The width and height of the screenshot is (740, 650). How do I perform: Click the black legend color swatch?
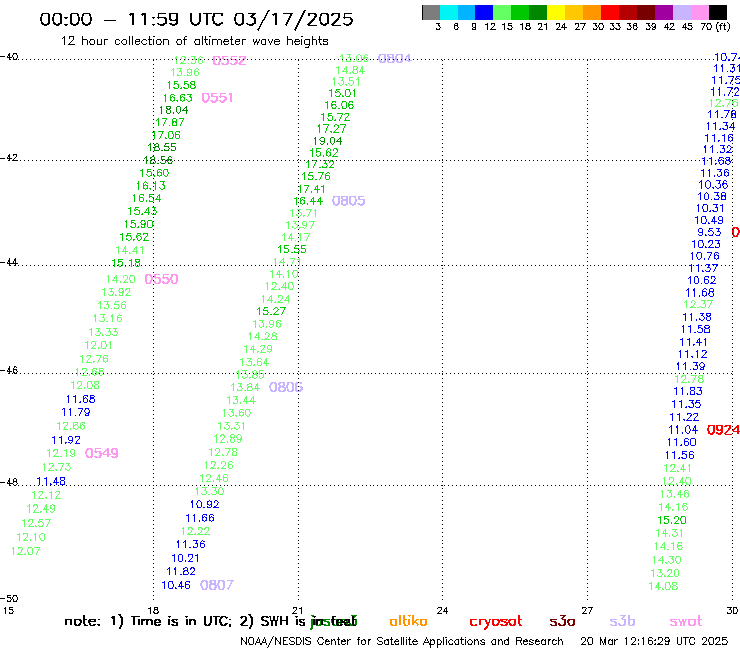click(x=718, y=13)
